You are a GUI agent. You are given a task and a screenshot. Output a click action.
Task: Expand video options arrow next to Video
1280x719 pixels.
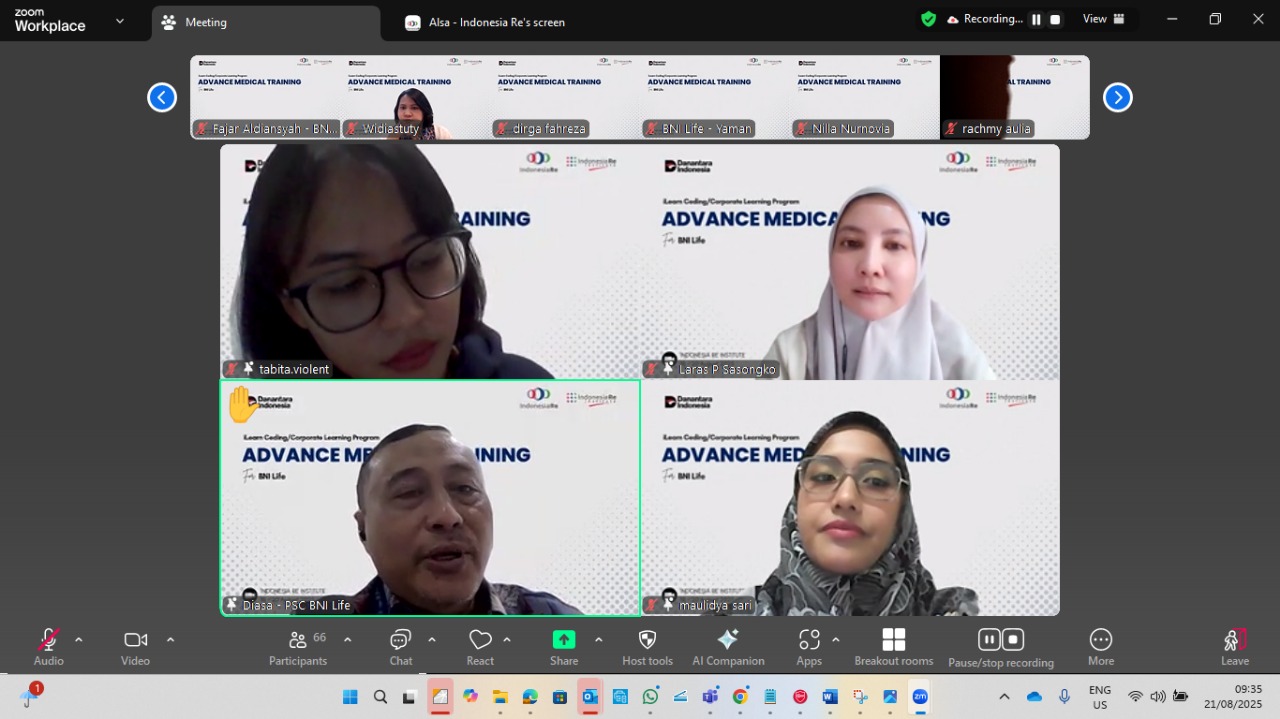[x=170, y=640]
